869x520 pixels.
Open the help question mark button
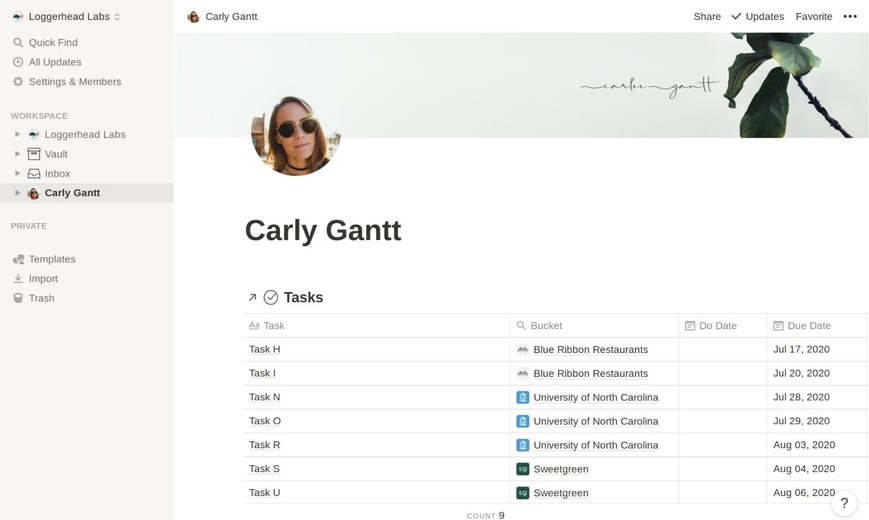[x=844, y=503]
